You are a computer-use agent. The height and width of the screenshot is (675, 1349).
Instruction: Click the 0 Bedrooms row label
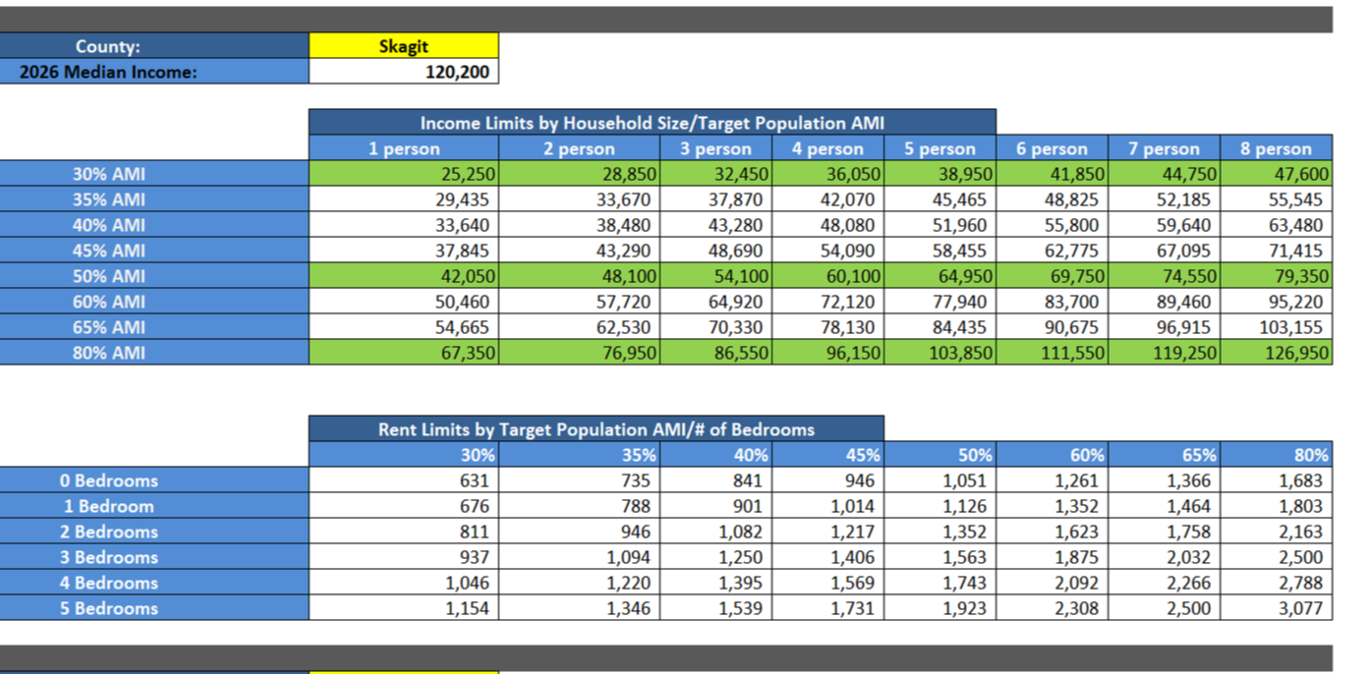[154, 480]
